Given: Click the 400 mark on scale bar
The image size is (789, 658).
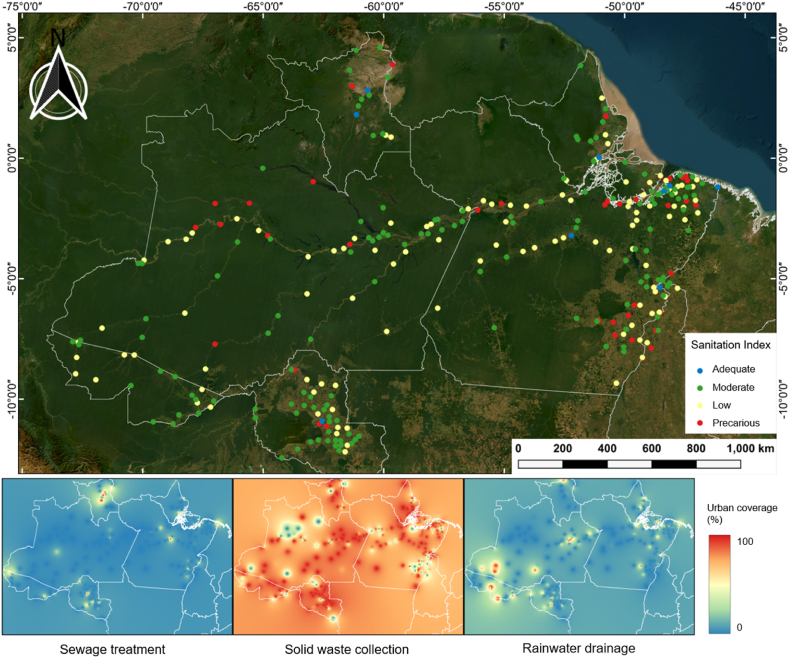Looking at the screenshot, I should click(607, 448).
